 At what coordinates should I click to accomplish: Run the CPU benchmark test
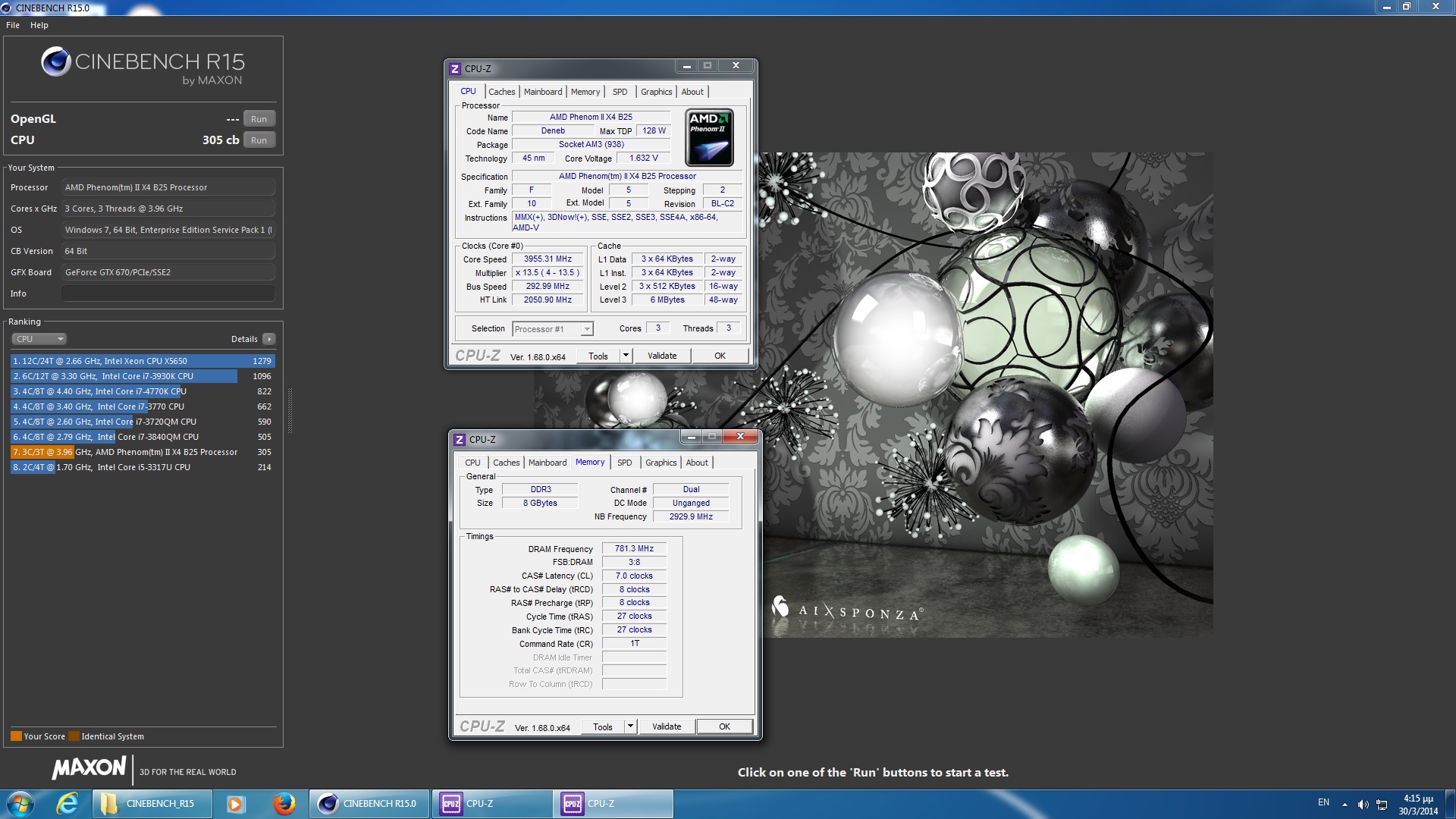pos(259,140)
